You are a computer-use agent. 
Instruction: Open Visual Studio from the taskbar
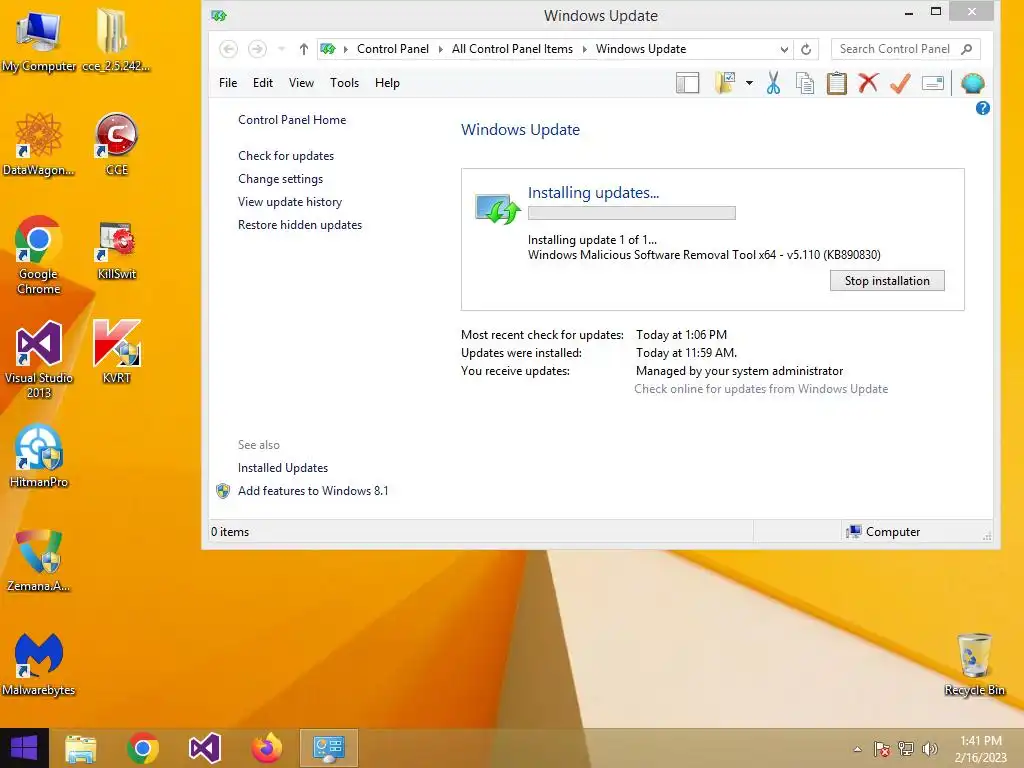coord(204,748)
